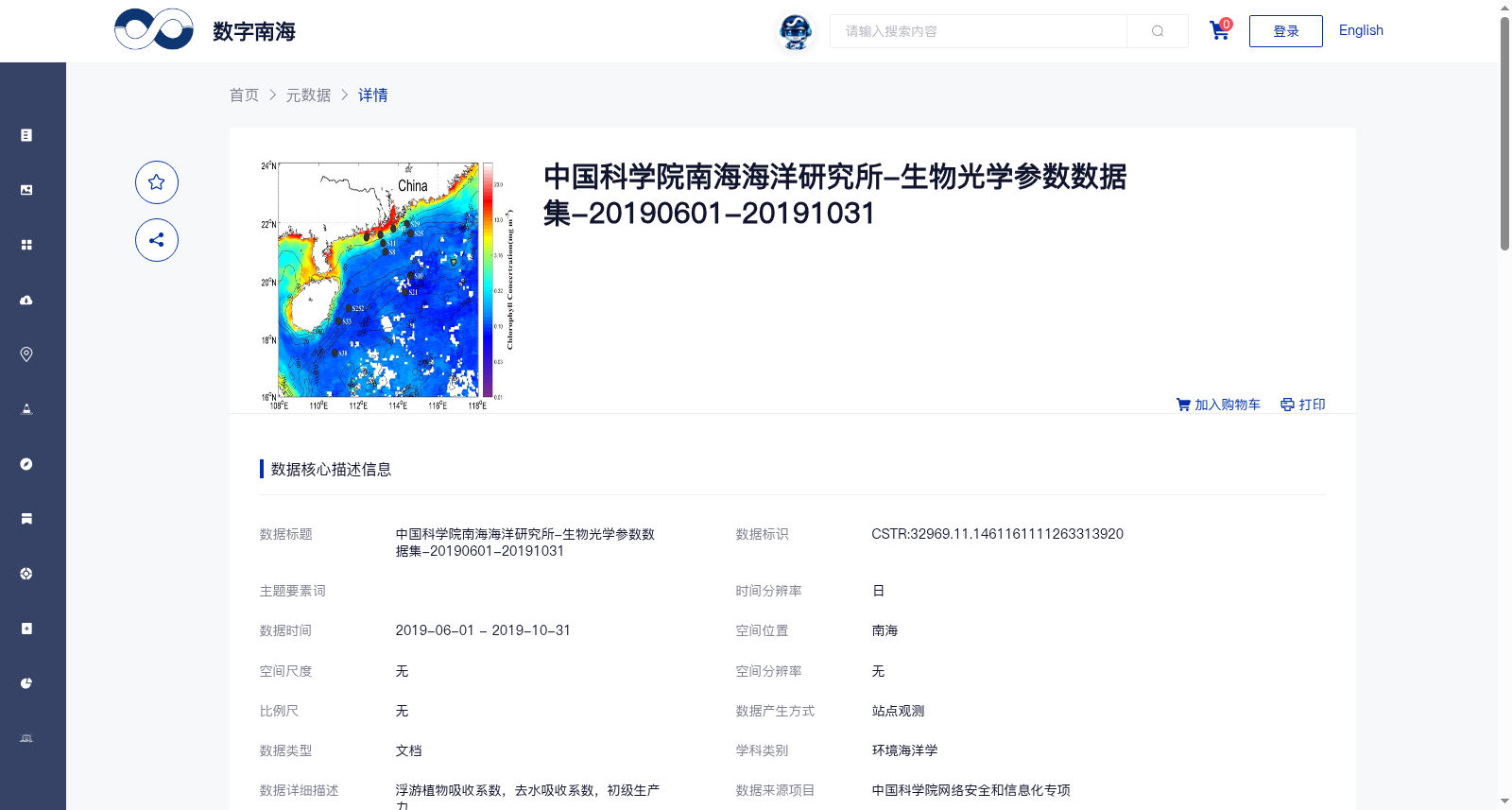Click the 南海 spatial location value
This screenshot has width=1512, height=810.
click(x=885, y=630)
